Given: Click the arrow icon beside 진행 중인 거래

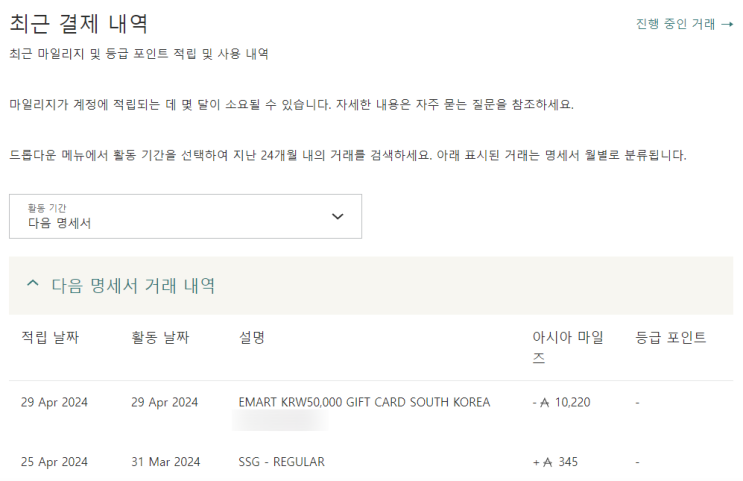Looking at the screenshot, I should 727,24.
